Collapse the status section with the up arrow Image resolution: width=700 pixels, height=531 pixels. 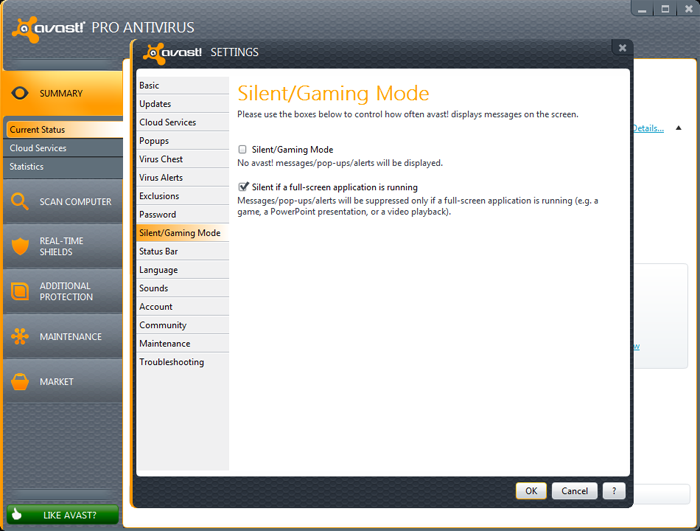point(679,128)
